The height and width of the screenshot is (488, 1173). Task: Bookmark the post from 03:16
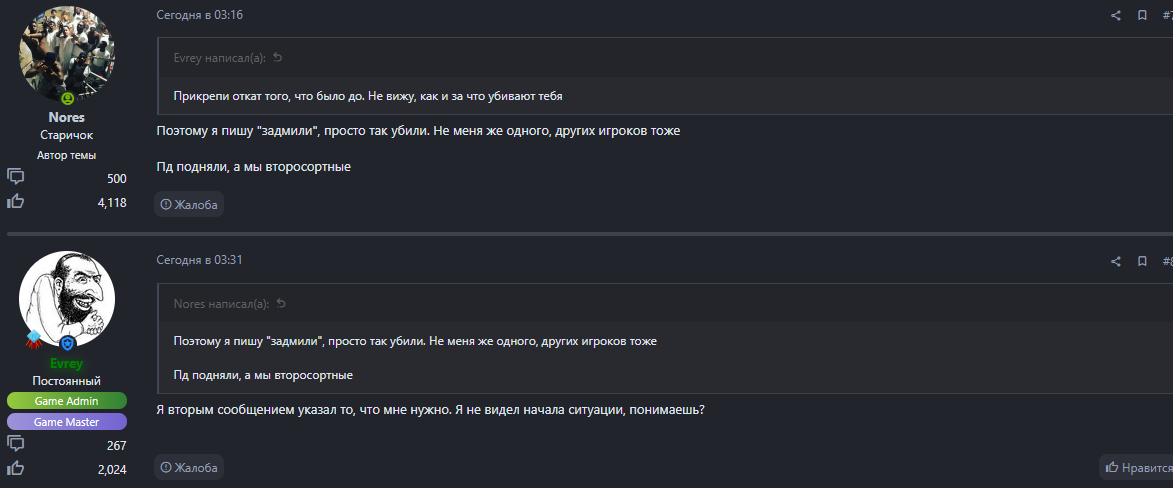click(1142, 16)
